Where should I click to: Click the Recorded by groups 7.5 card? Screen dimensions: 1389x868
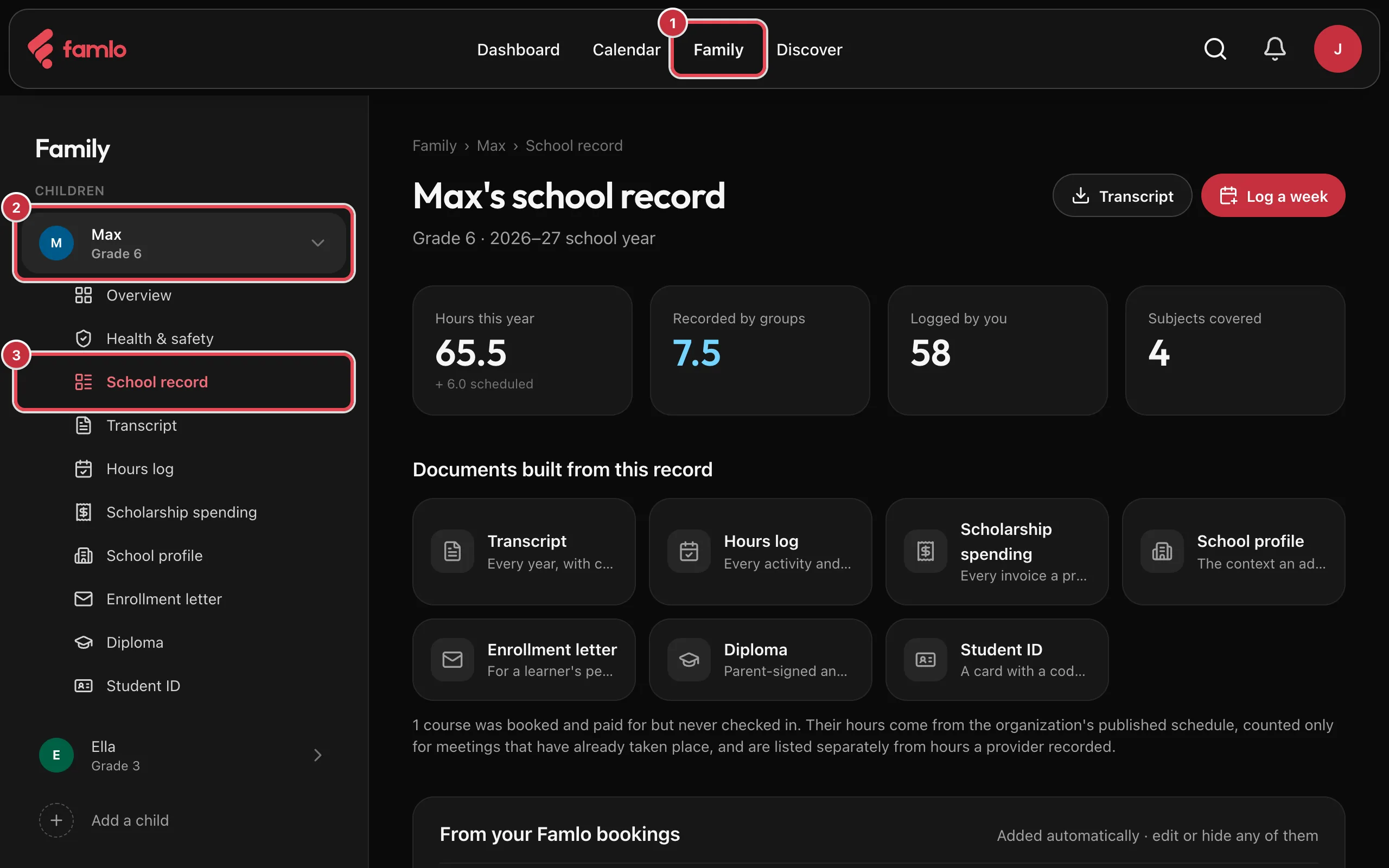760,350
